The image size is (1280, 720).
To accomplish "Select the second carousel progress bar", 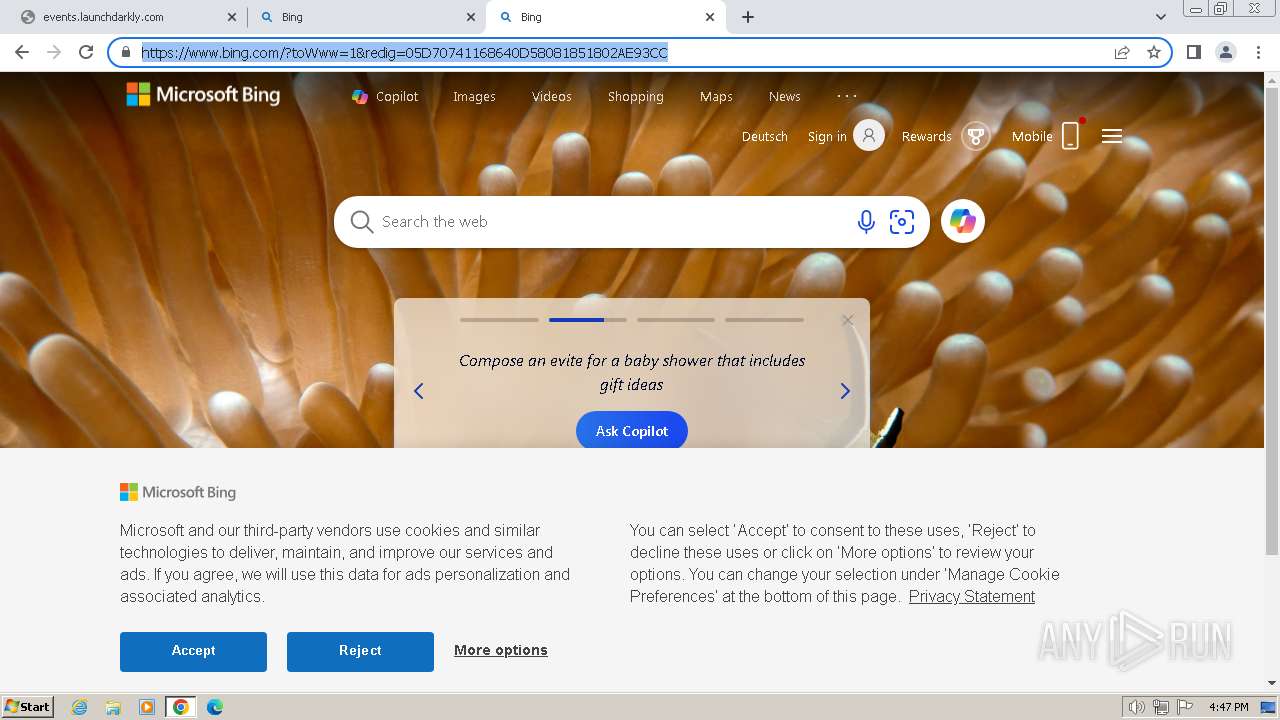I will 588,320.
